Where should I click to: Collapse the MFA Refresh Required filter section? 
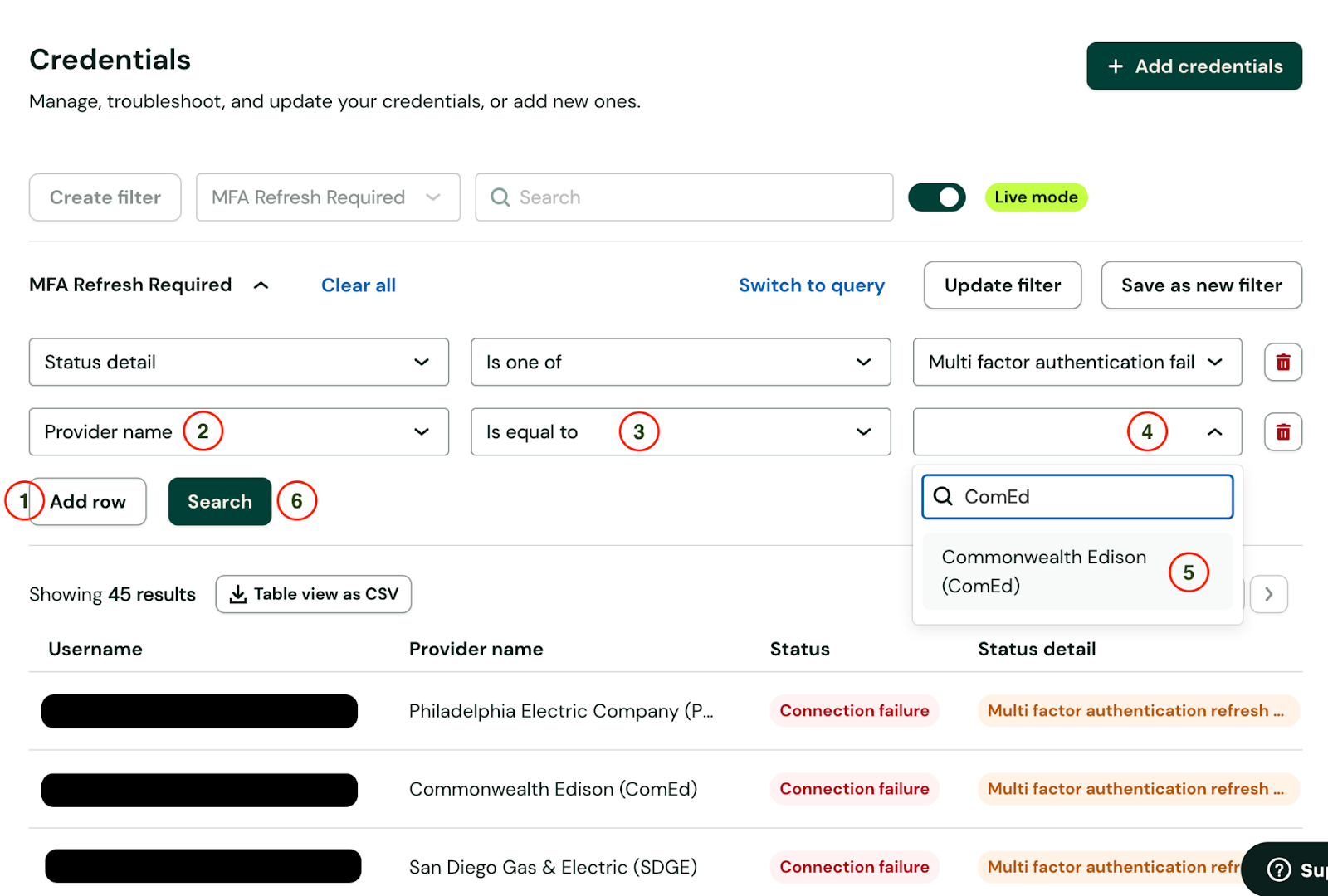point(261,285)
